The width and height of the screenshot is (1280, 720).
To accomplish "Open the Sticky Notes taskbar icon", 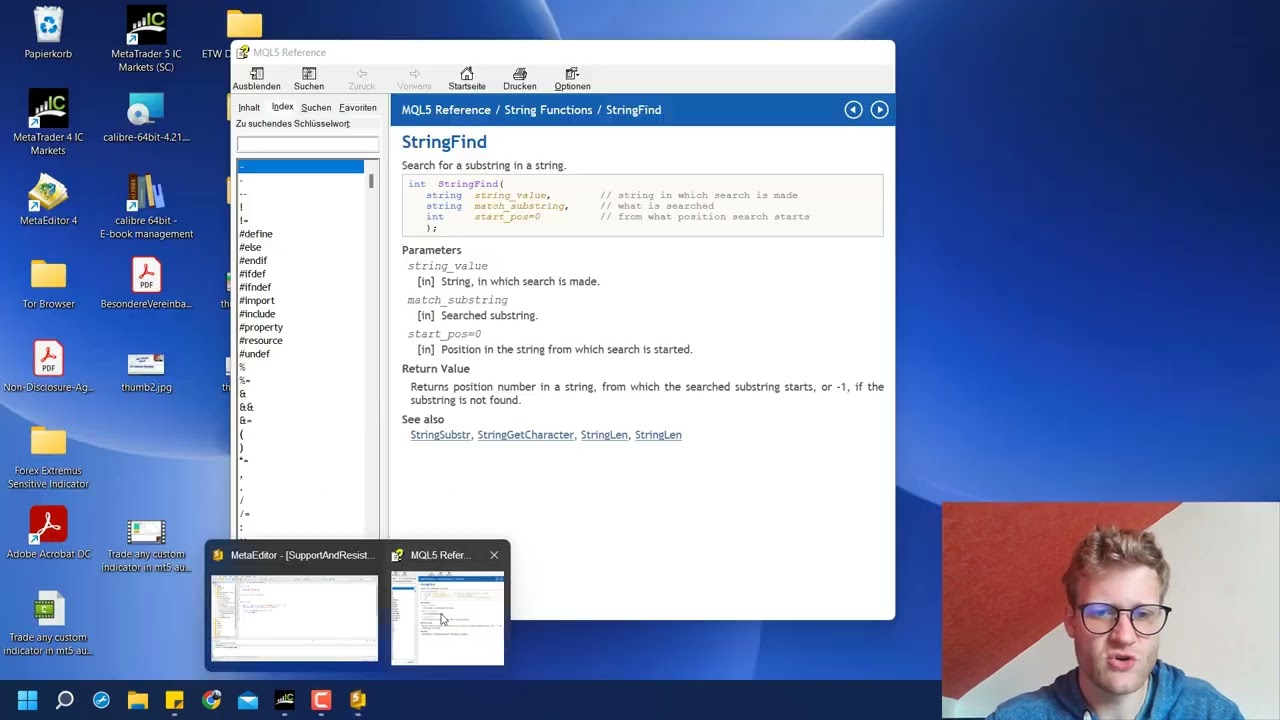I will [x=174, y=700].
